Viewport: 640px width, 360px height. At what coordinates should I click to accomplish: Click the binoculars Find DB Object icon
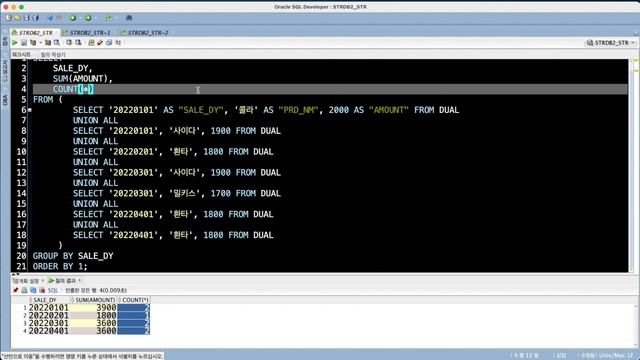click(x=129, y=18)
